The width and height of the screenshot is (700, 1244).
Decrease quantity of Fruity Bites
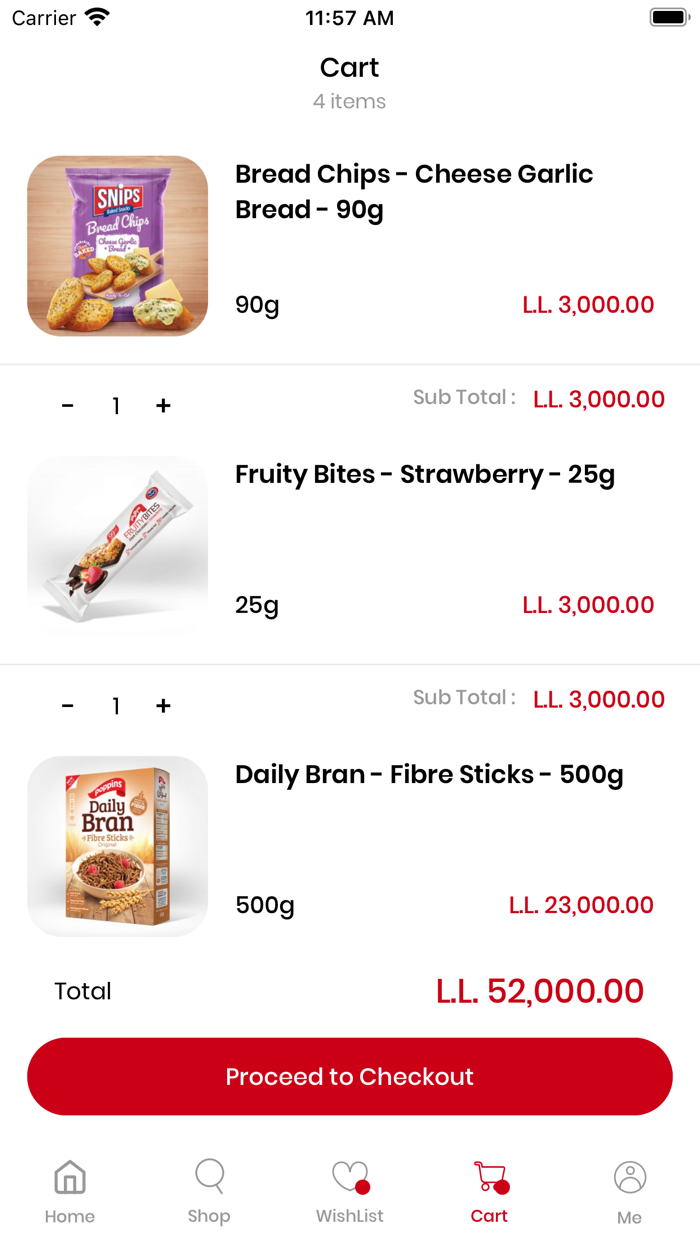[x=68, y=706]
